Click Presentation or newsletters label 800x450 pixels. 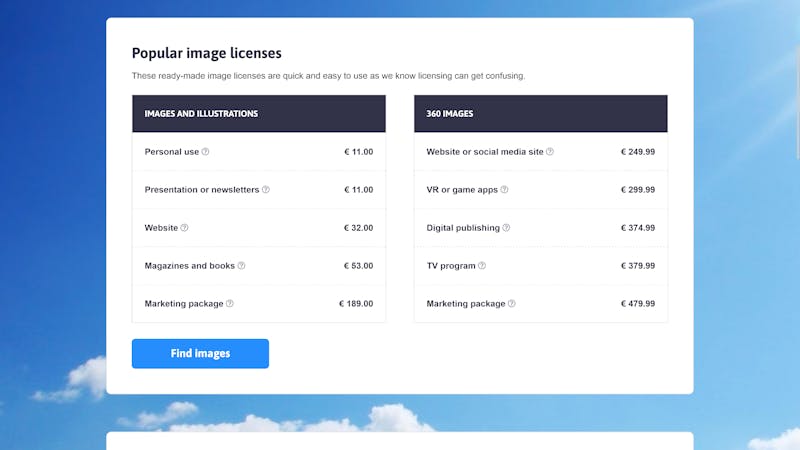[x=202, y=189]
